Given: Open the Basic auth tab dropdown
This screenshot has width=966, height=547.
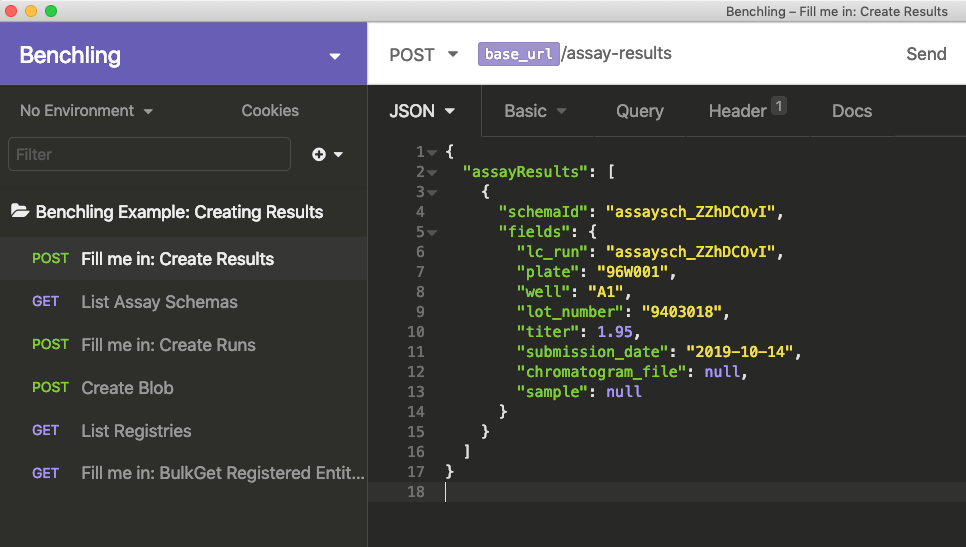Looking at the screenshot, I should coord(535,111).
